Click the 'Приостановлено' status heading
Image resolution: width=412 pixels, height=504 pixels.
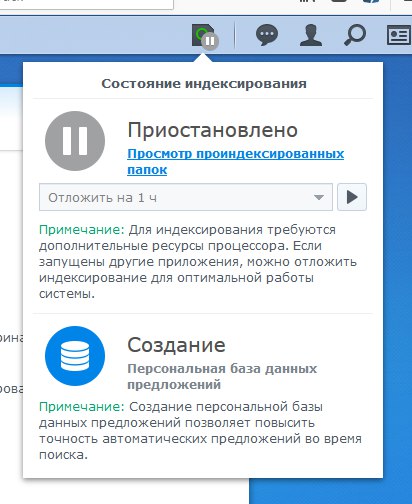coord(213,130)
